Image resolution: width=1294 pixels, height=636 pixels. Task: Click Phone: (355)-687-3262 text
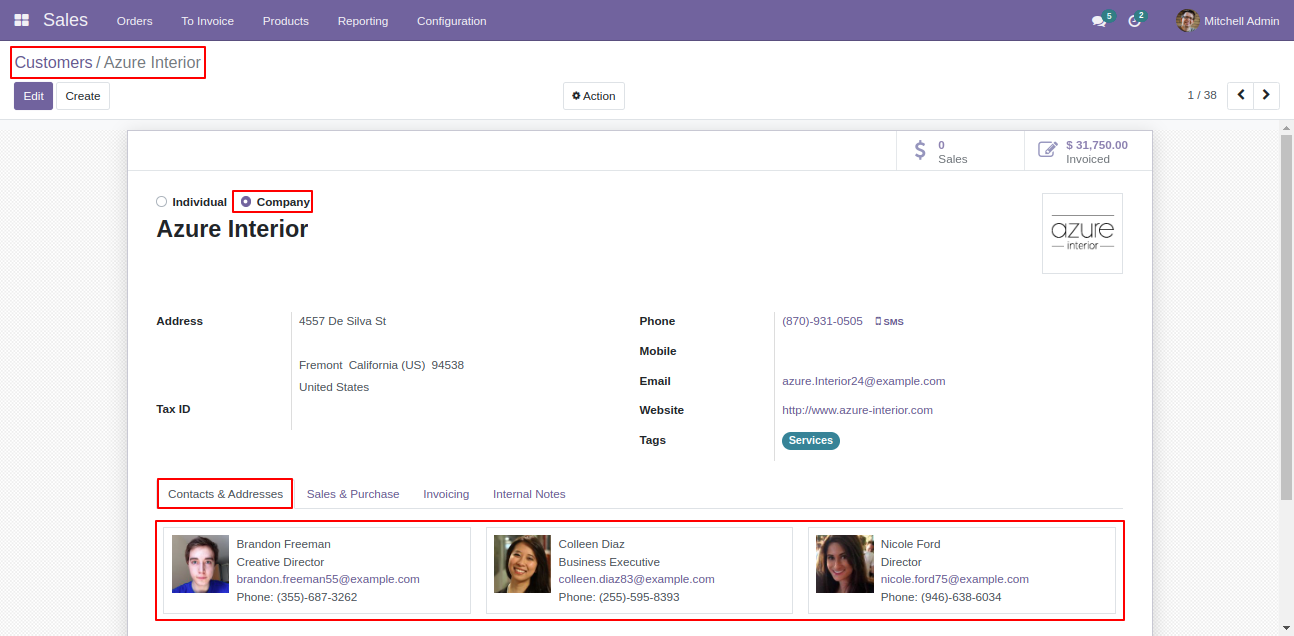coord(297,597)
